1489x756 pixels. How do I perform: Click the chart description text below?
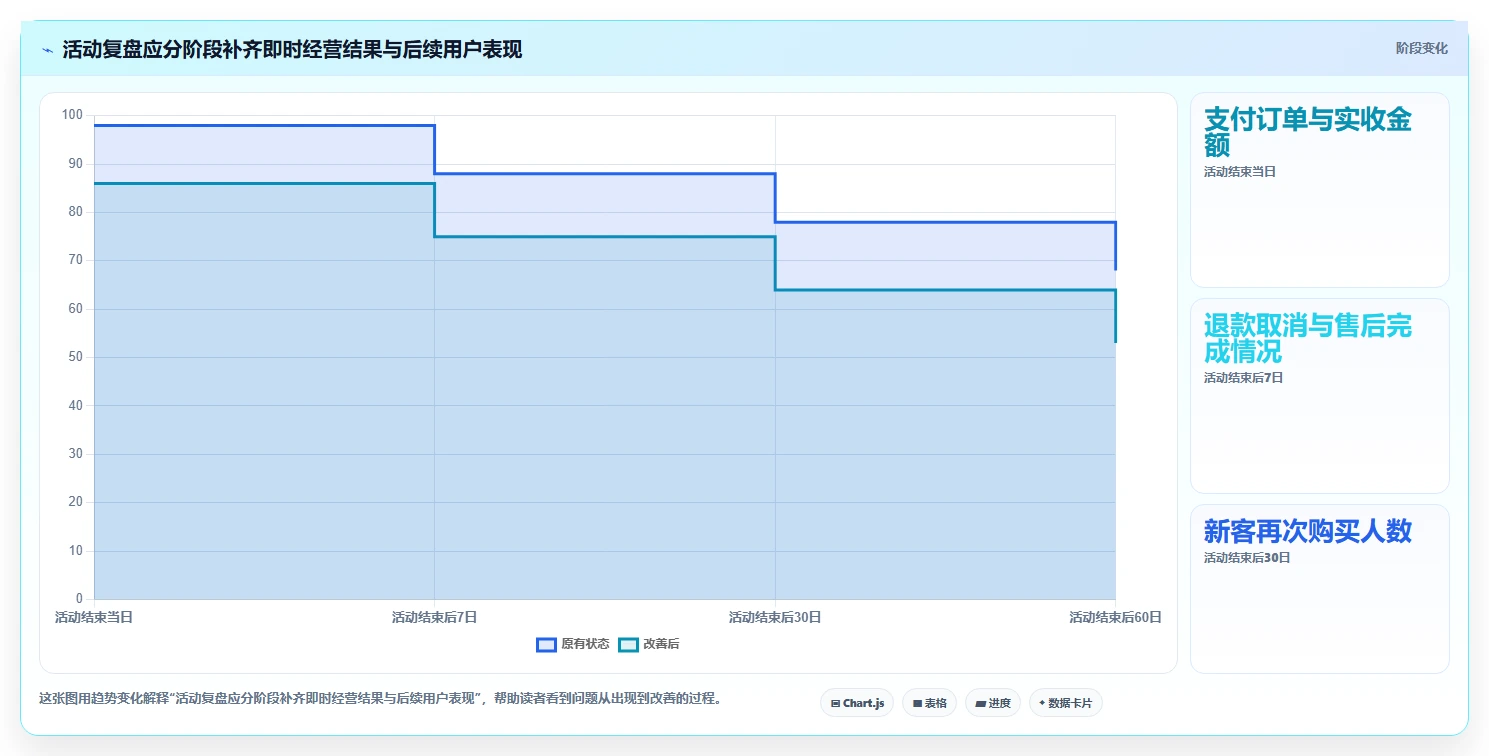pos(380,698)
